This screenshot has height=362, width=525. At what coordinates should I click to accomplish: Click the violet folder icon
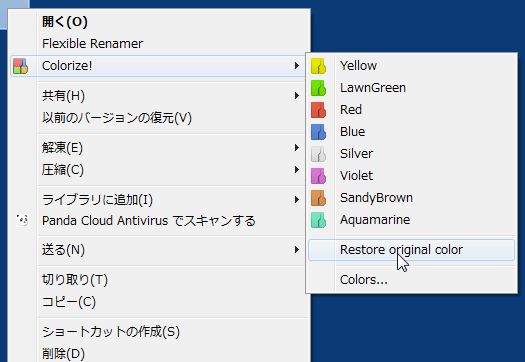(x=318, y=176)
